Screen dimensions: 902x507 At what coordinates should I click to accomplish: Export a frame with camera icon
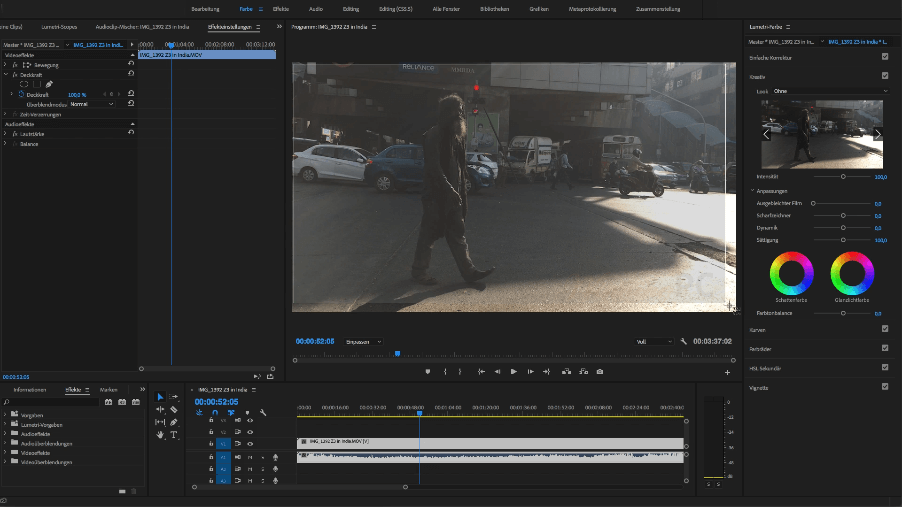point(600,372)
